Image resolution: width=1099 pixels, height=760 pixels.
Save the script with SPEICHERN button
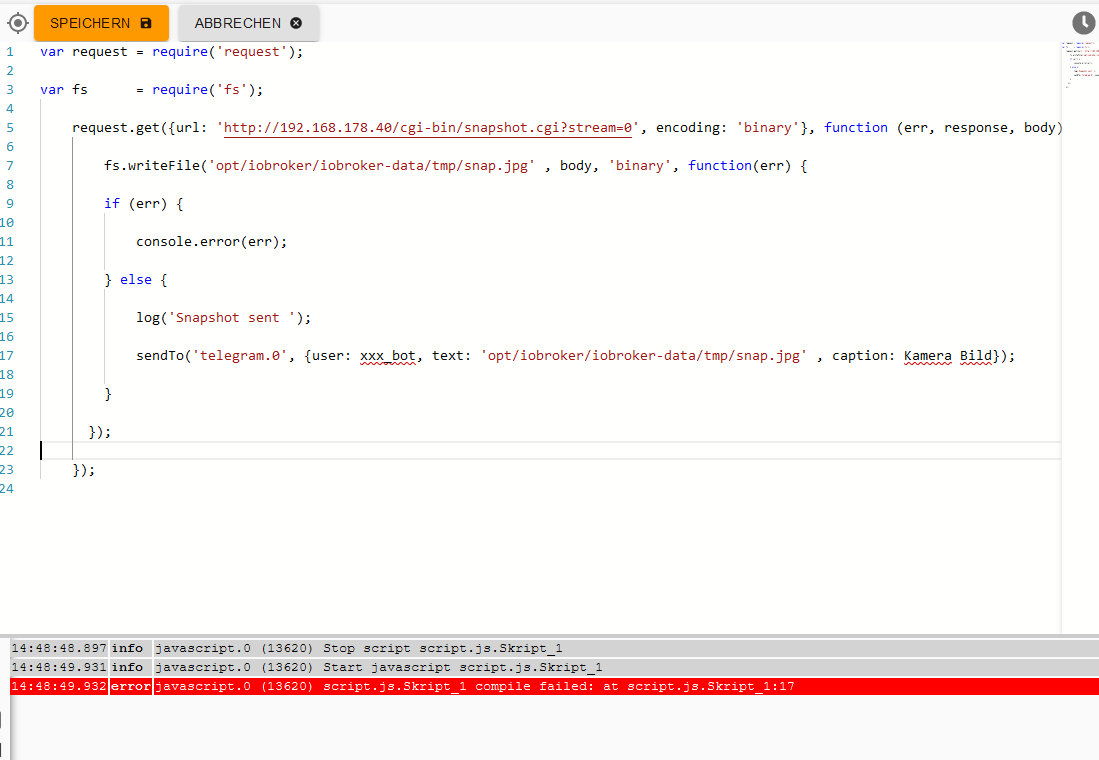click(102, 23)
